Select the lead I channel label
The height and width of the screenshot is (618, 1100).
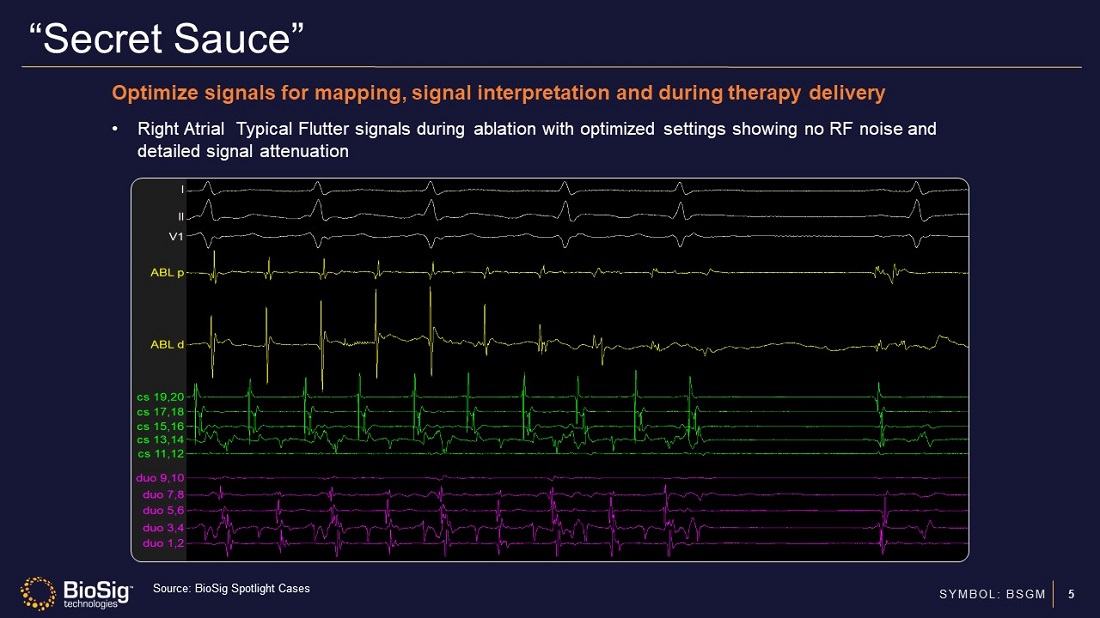tap(182, 189)
